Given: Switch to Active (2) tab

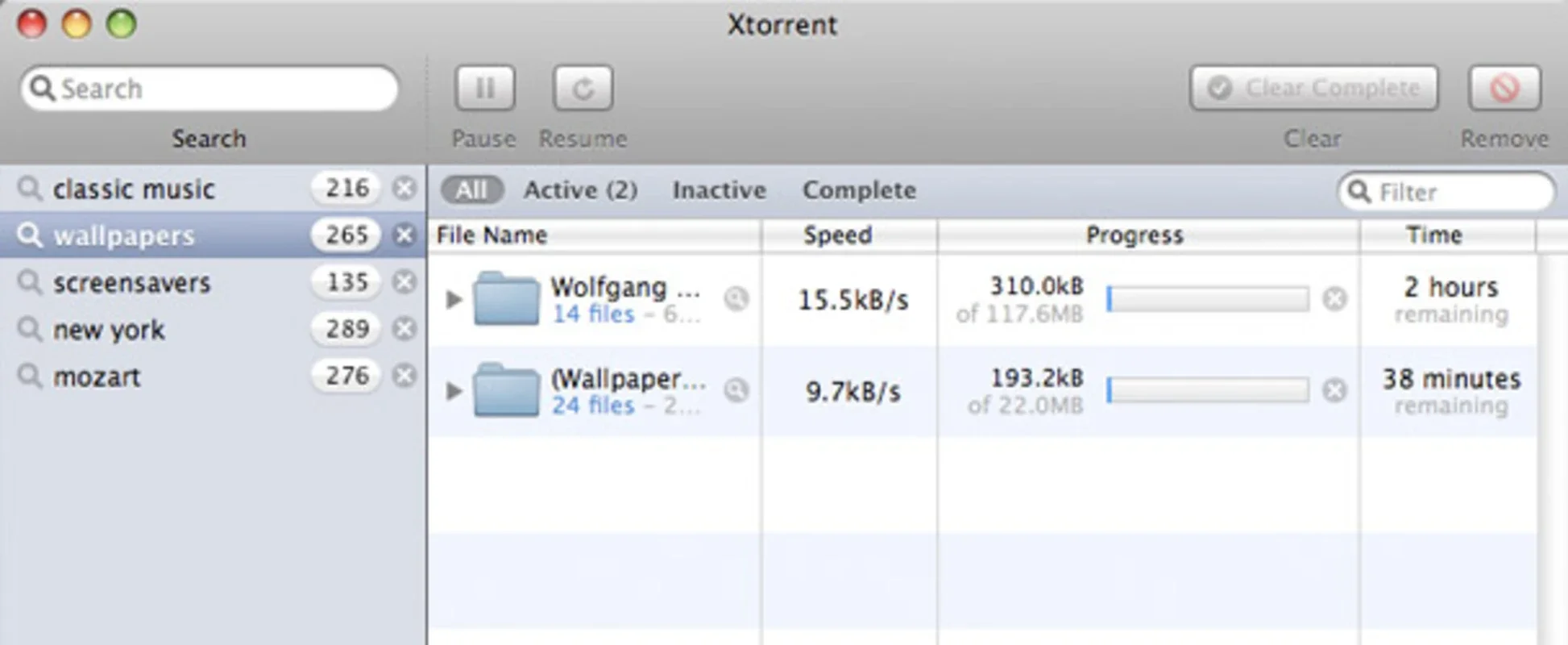Looking at the screenshot, I should pyautogui.click(x=580, y=190).
